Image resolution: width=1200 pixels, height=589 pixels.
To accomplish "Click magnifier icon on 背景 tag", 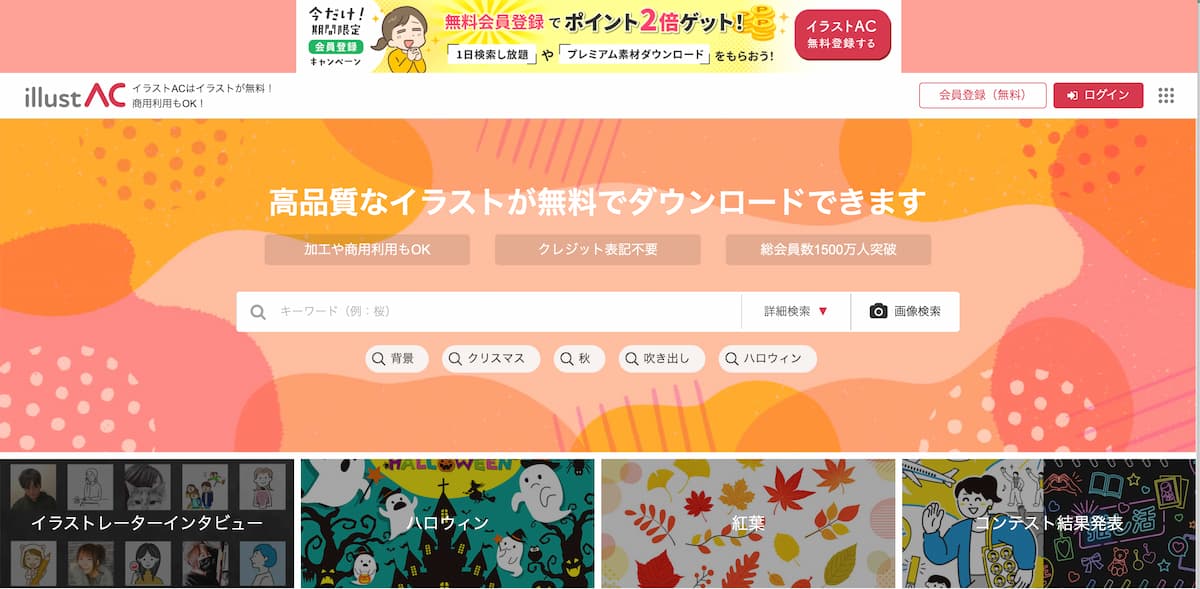I will 379,358.
